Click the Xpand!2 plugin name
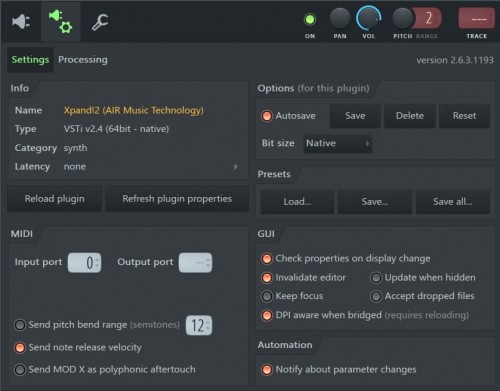The width and height of the screenshot is (500, 391). coord(133,110)
